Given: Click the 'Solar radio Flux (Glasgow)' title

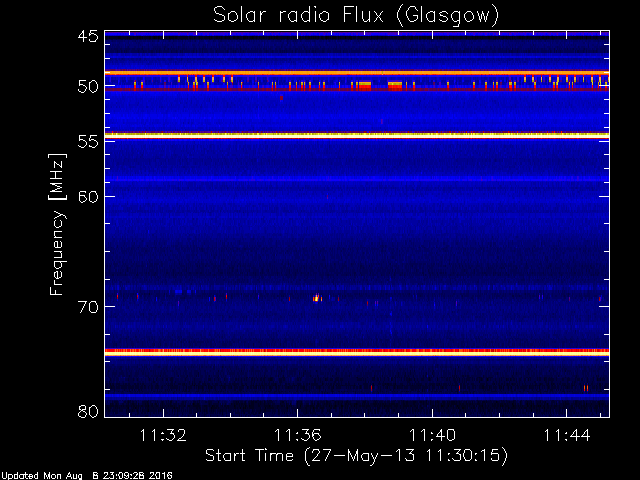Looking at the screenshot, I should click(356, 16).
